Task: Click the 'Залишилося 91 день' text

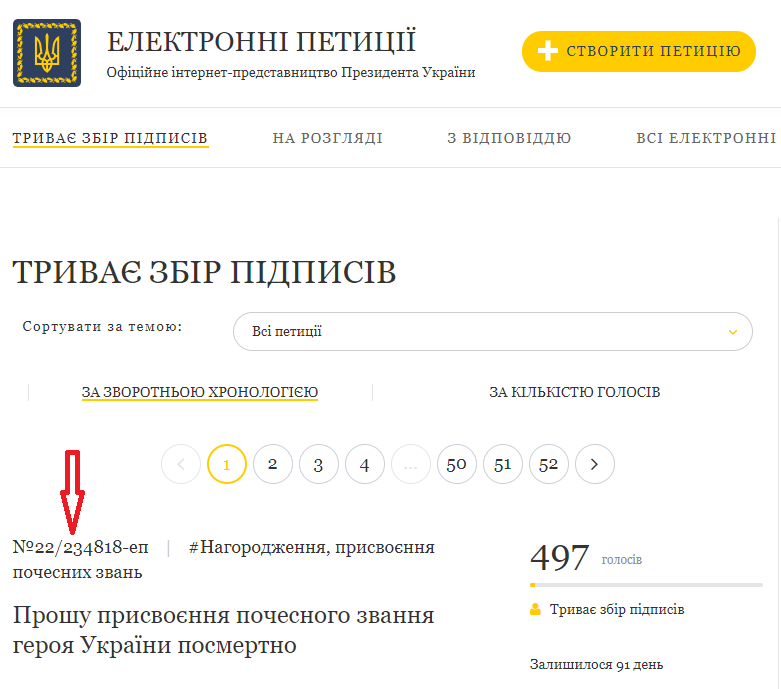Action: tap(596, 665)
